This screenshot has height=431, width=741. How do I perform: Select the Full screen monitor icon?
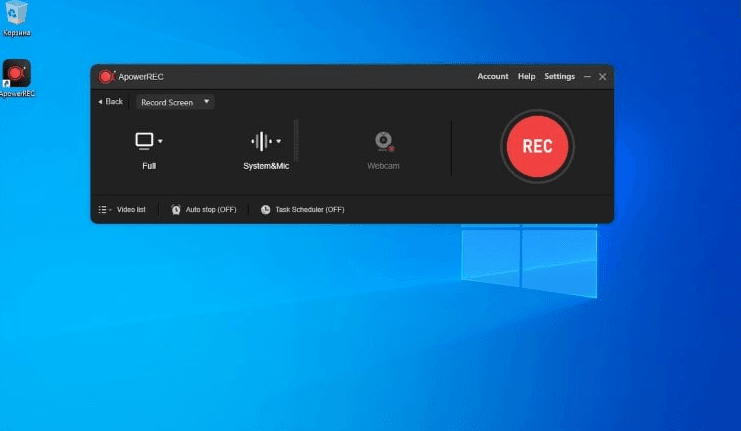tap(144, 141)
